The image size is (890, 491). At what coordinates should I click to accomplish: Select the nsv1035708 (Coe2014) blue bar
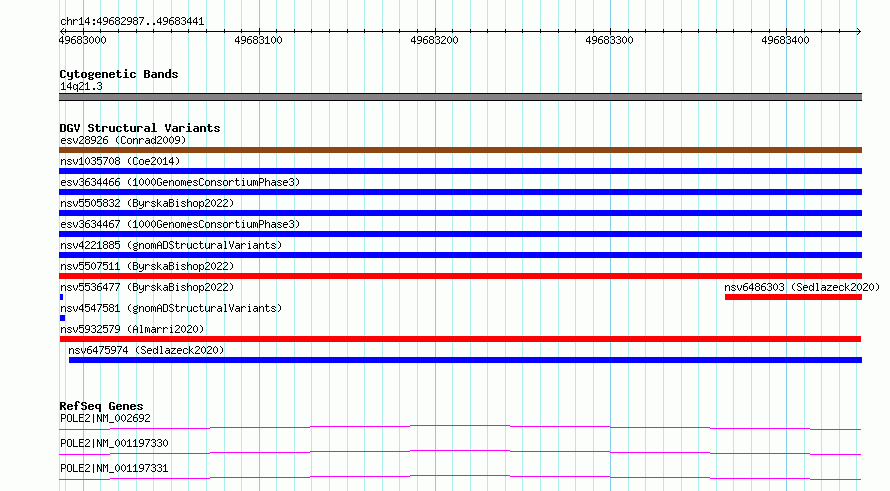pos(460,171)
